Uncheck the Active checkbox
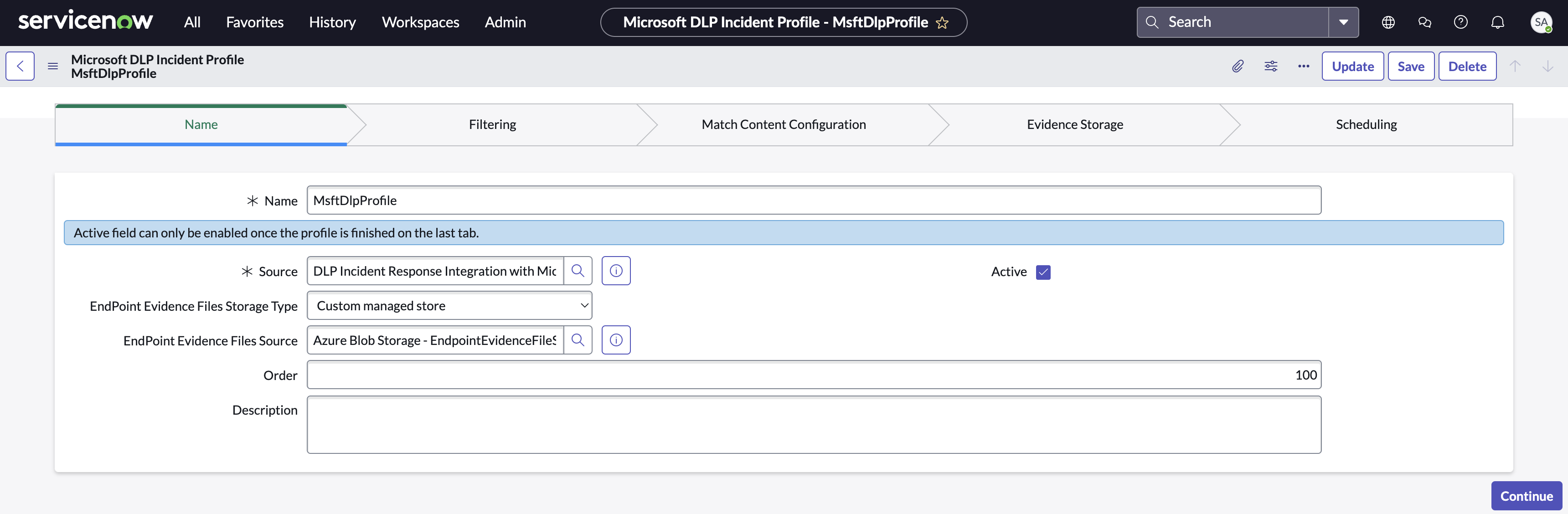 [1043, 272]
